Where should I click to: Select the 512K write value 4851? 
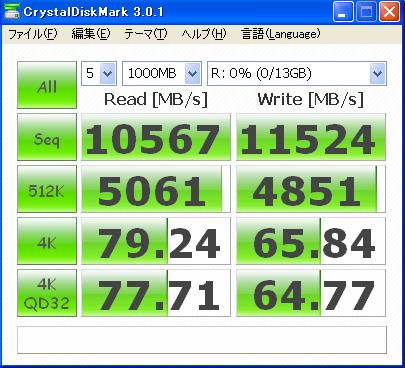coord(311,189)
